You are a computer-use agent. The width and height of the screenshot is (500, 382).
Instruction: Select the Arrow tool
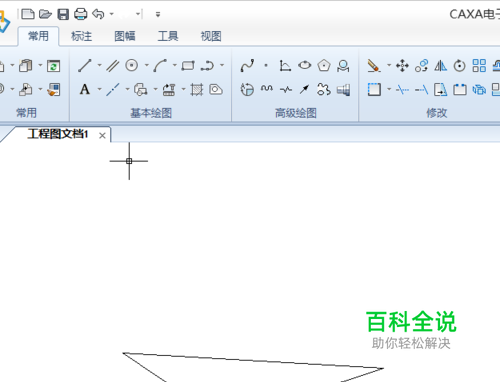[x=304, y=89]
